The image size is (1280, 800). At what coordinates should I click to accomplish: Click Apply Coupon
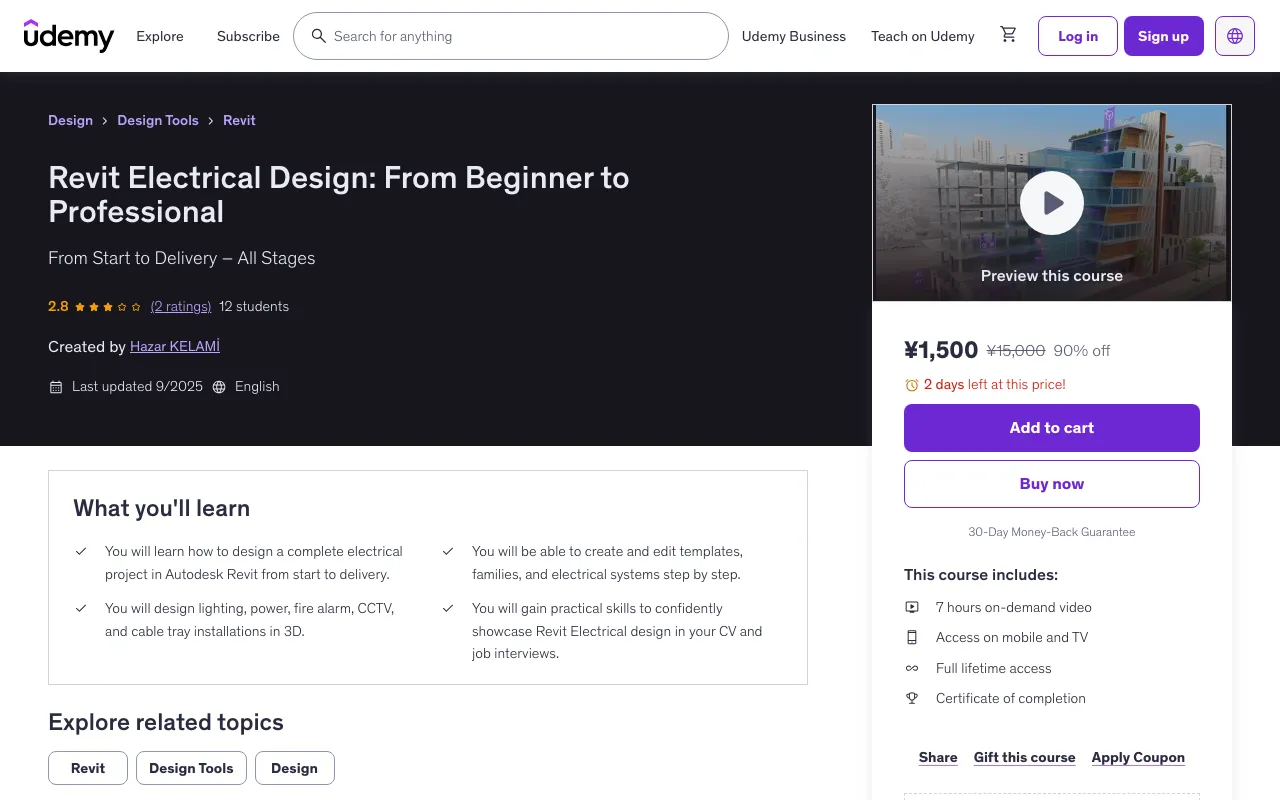pos(1138,757)
